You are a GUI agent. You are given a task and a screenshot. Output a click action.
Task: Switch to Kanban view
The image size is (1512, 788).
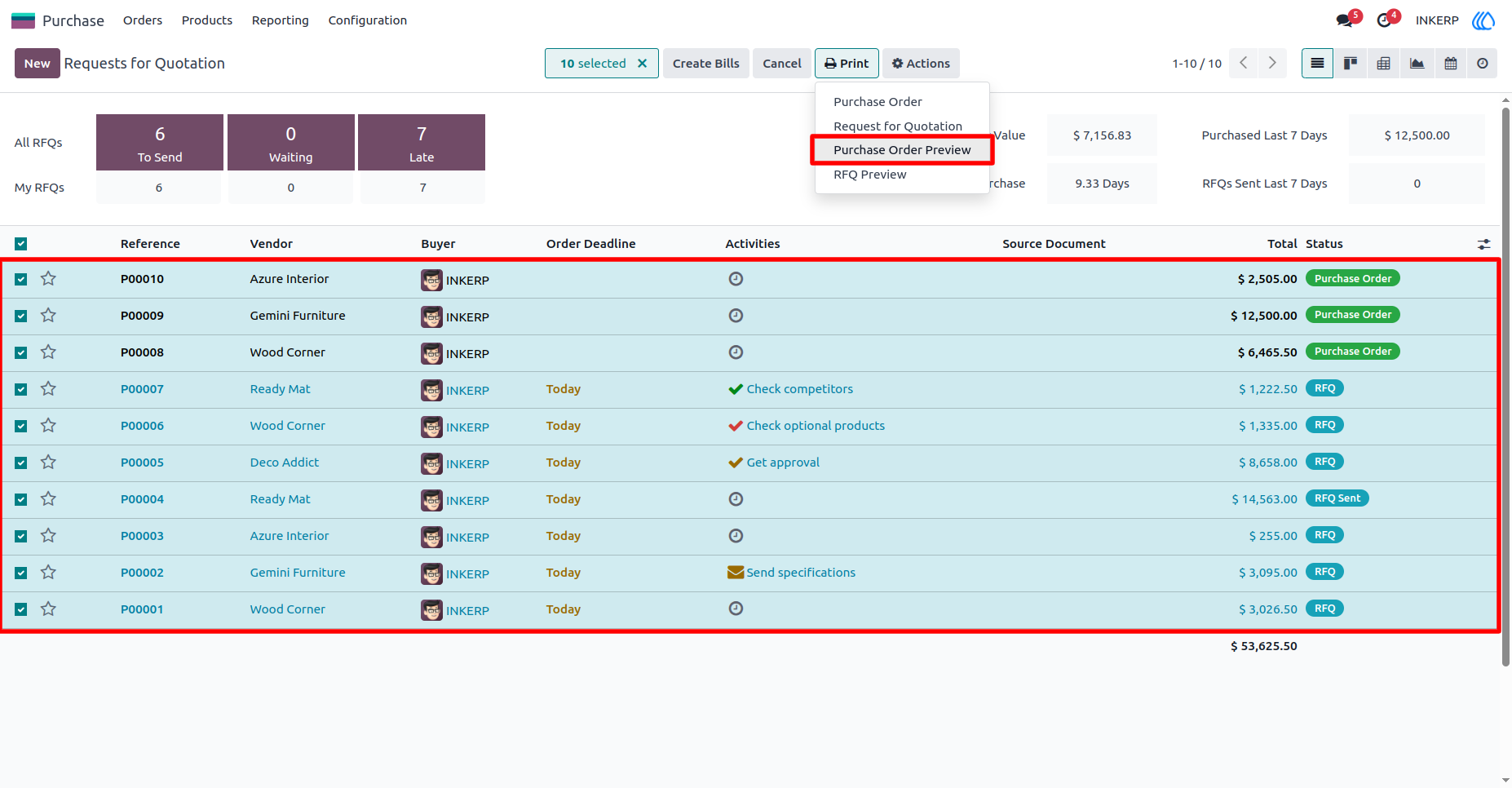1351,64
